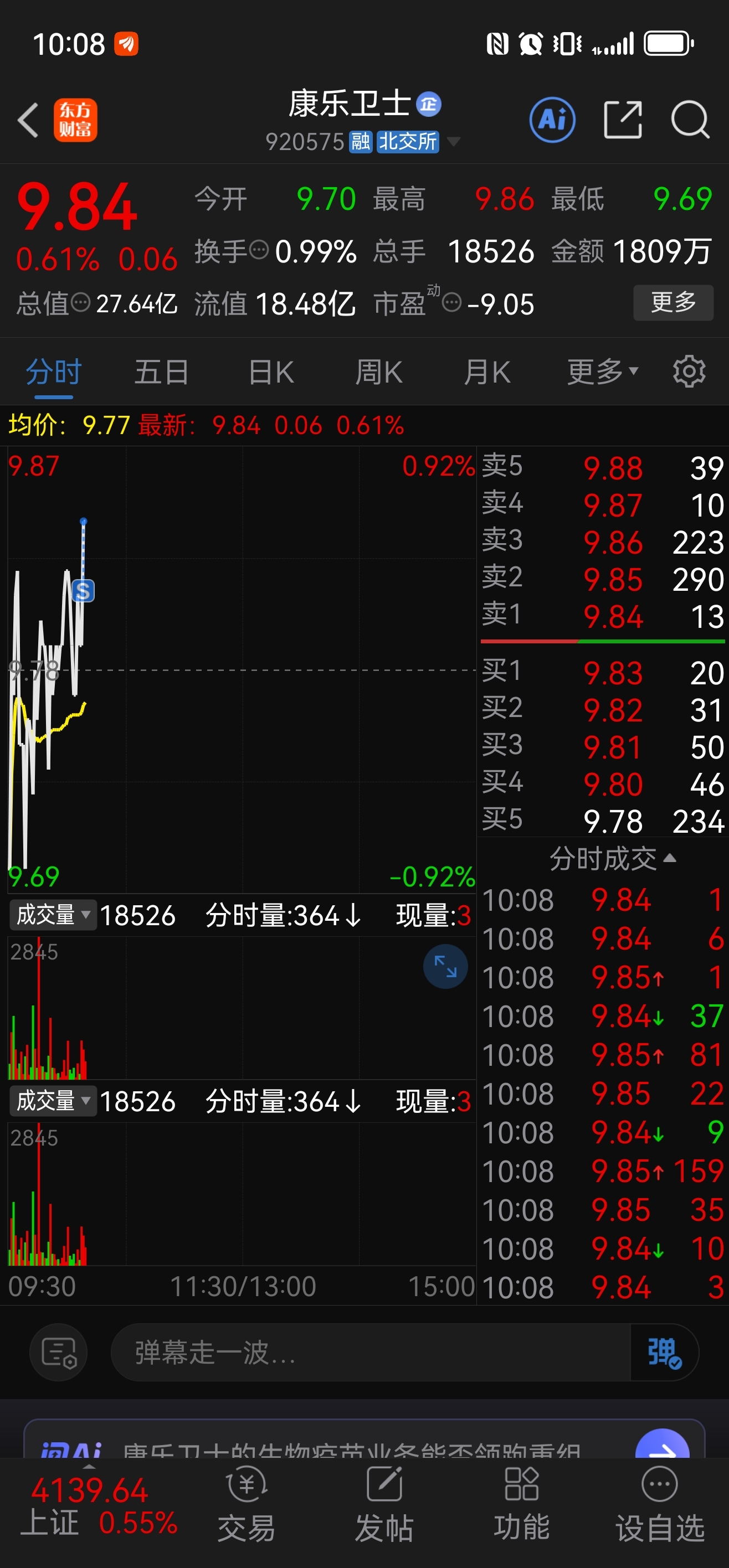Tap the 融 margin badge
The image size is (729, 1568).
point(361,142)
